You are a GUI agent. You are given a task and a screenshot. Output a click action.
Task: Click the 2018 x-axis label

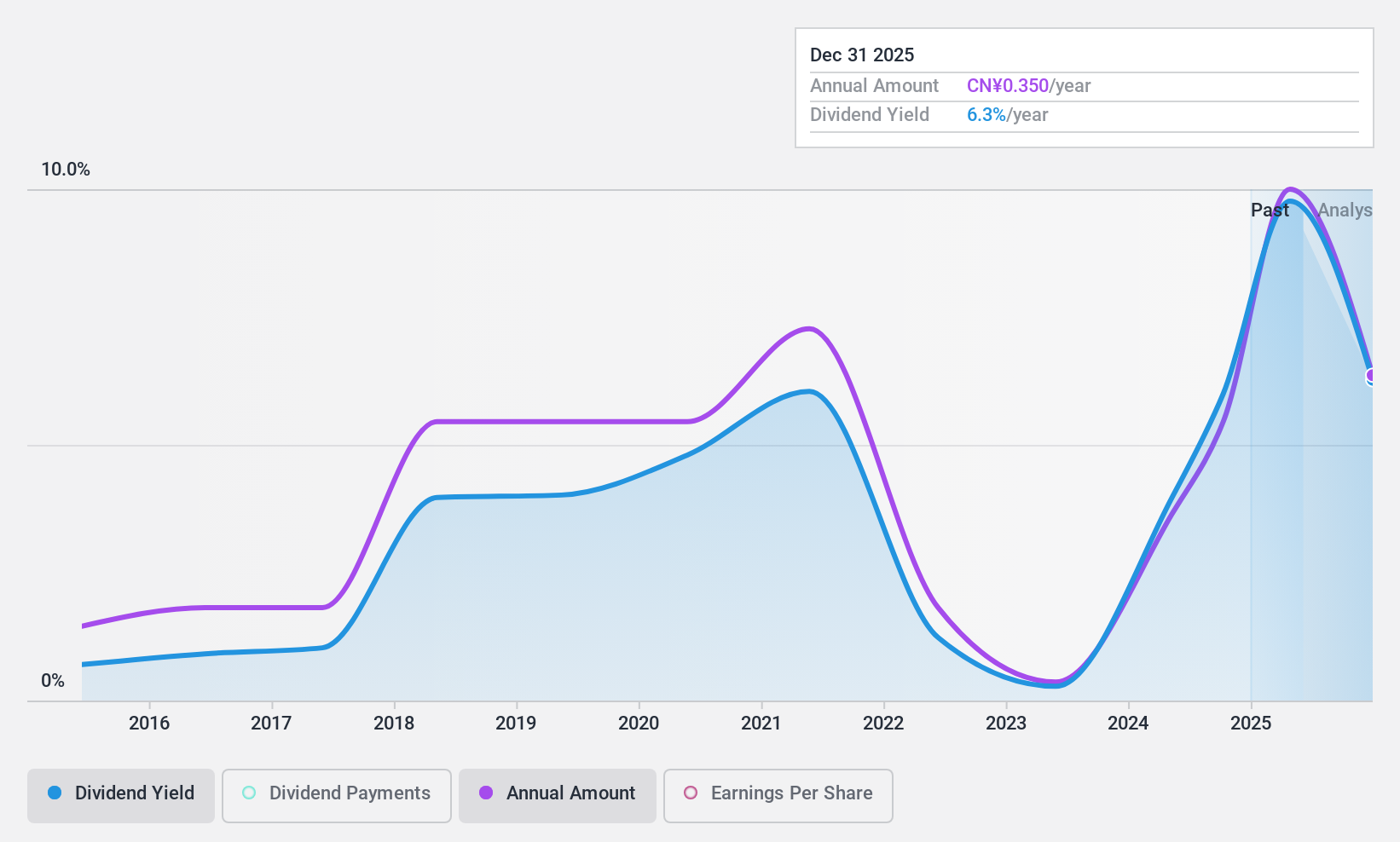coord(394,724)
